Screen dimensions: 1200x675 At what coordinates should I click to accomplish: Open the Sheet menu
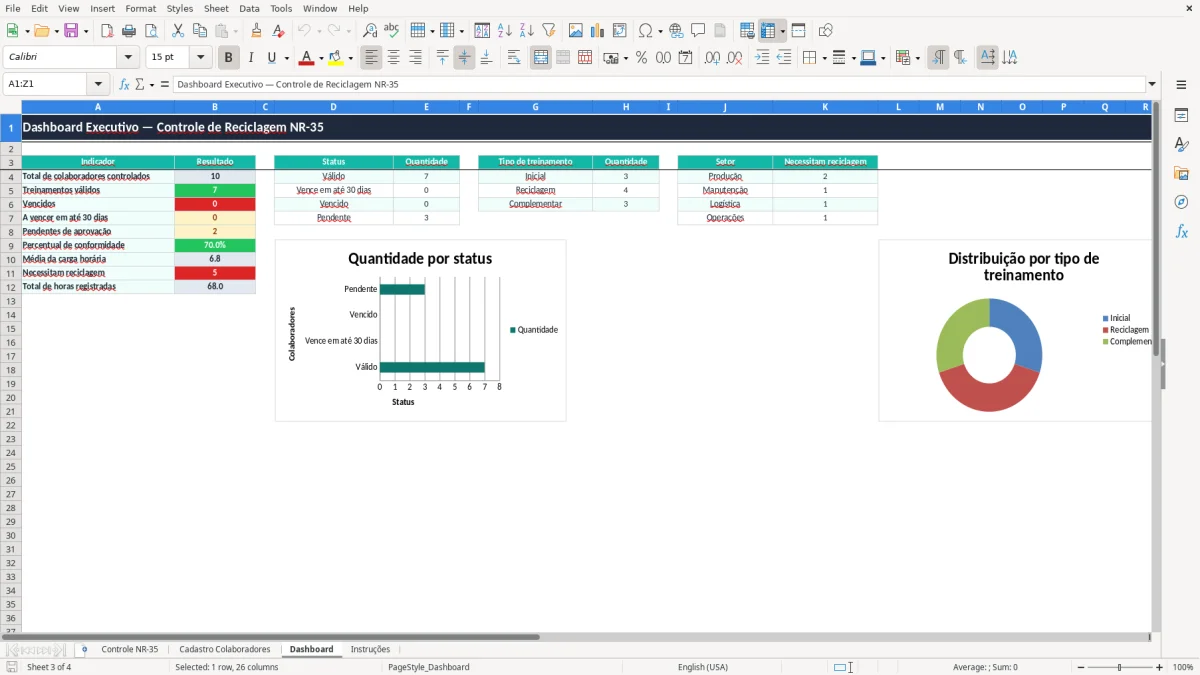click(x=216, y=8)
